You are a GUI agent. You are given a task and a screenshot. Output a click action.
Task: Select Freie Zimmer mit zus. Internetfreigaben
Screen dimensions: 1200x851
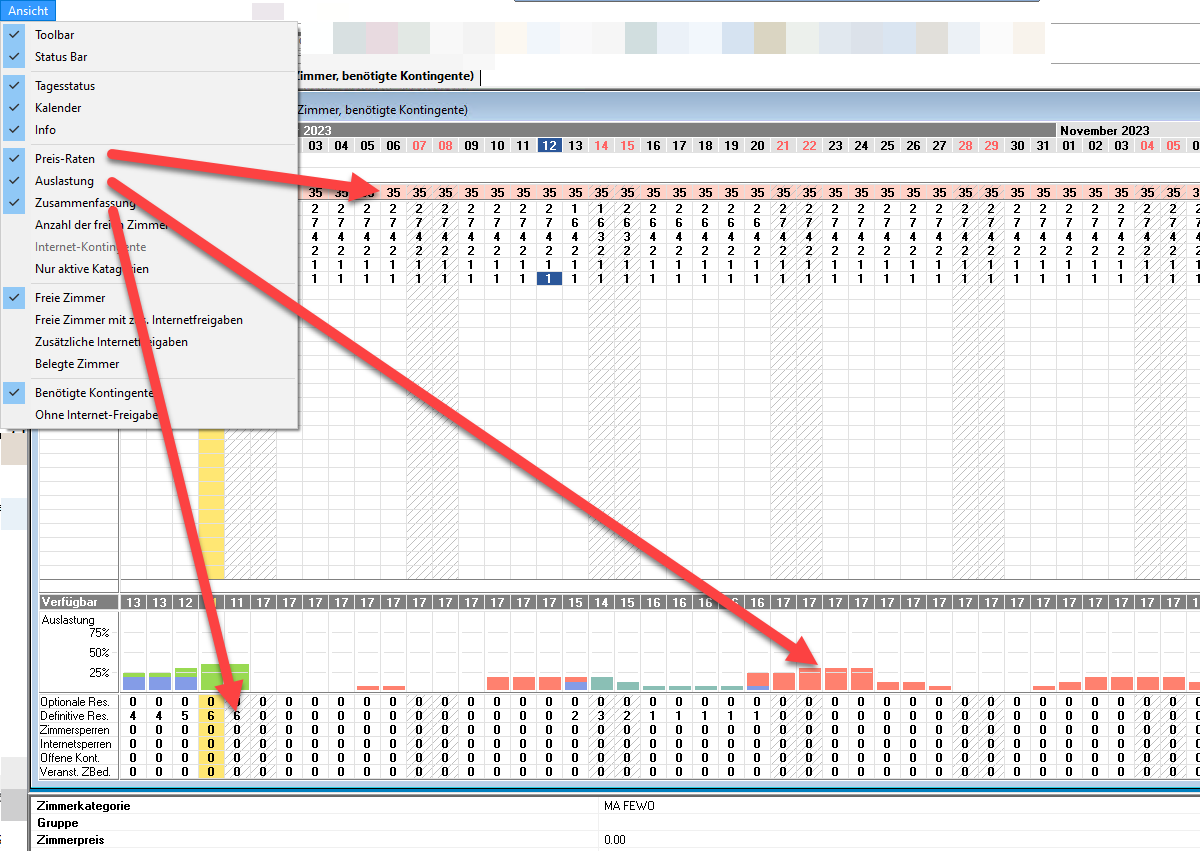click(x=139, y=320)
